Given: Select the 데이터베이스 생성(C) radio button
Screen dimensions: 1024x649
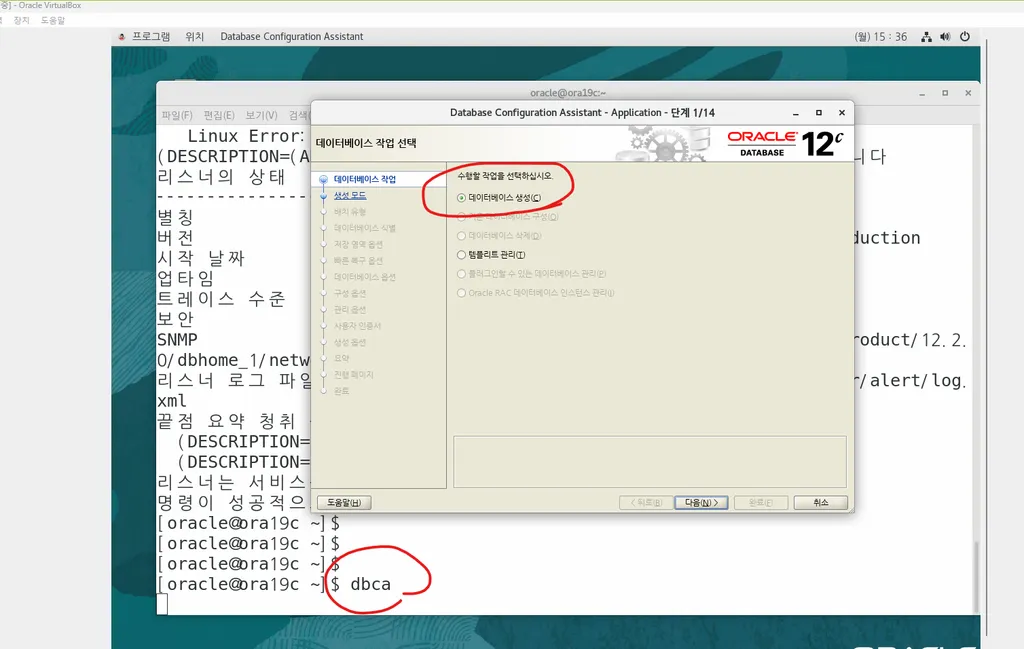Looking at the screenshot, I should point(461,198).
